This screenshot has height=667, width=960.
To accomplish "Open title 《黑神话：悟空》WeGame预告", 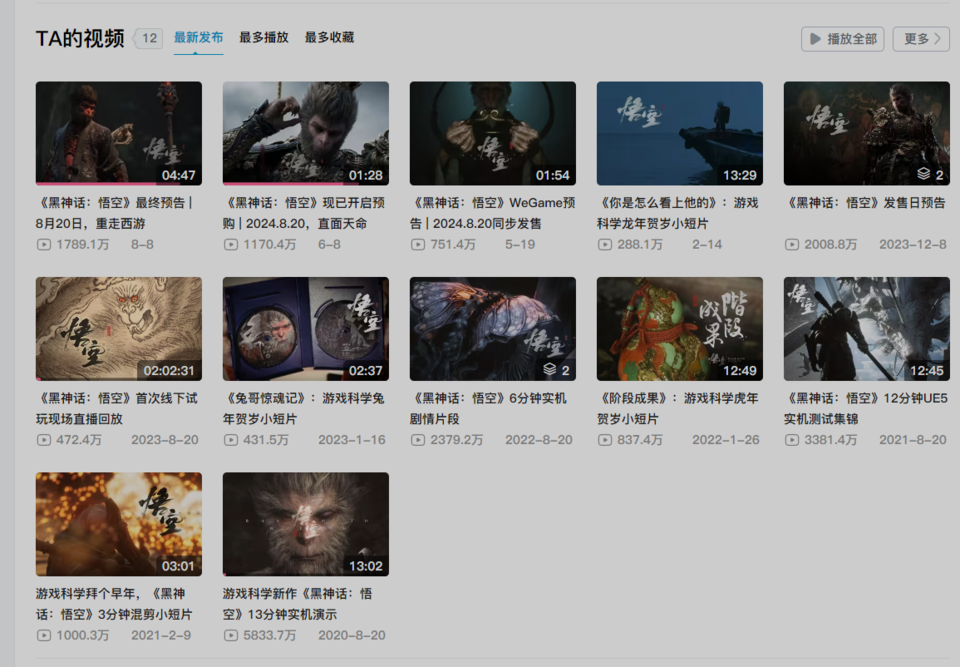I will click(493, 213).
